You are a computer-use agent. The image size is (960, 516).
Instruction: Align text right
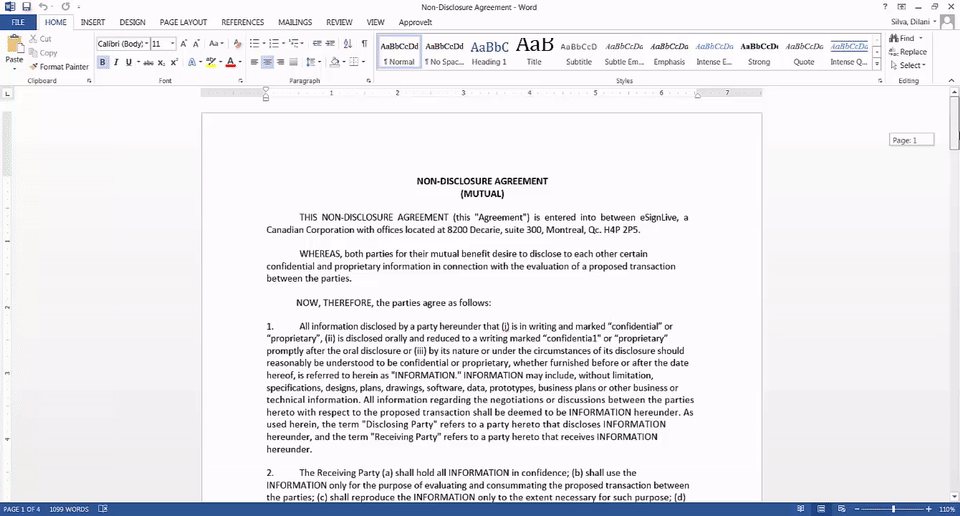pos(280,62)
